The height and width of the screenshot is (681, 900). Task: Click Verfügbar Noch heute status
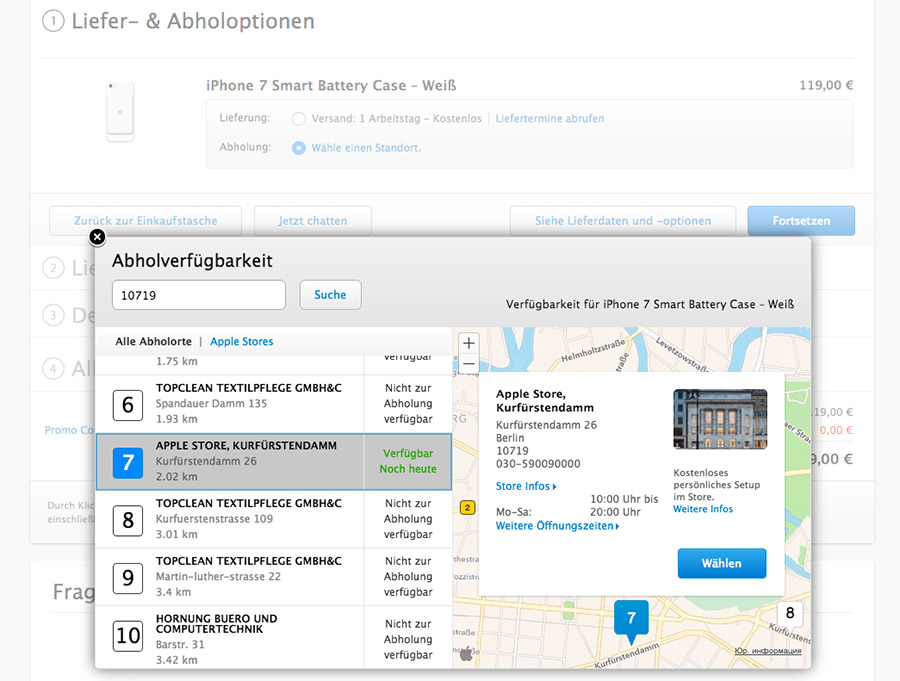tap(408, 462)
